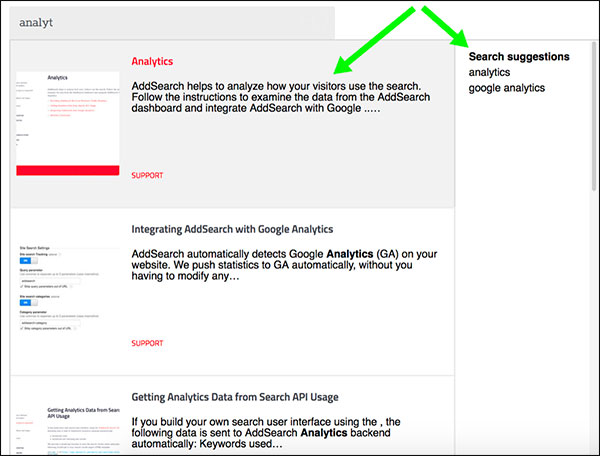600x456 pixels.
Task: Open "Integrating AddSearch with Google Analytics" result
Action: [232, 229]
